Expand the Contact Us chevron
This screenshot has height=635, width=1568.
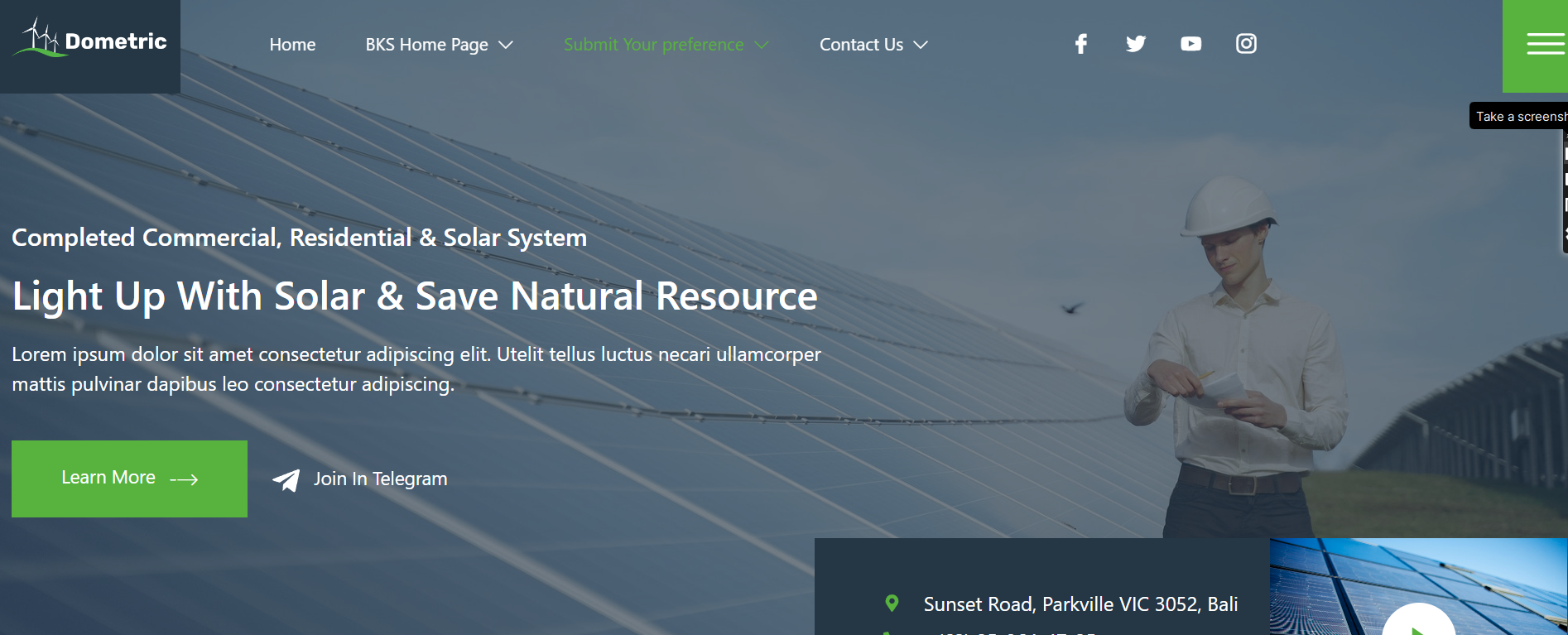(921, 45)
